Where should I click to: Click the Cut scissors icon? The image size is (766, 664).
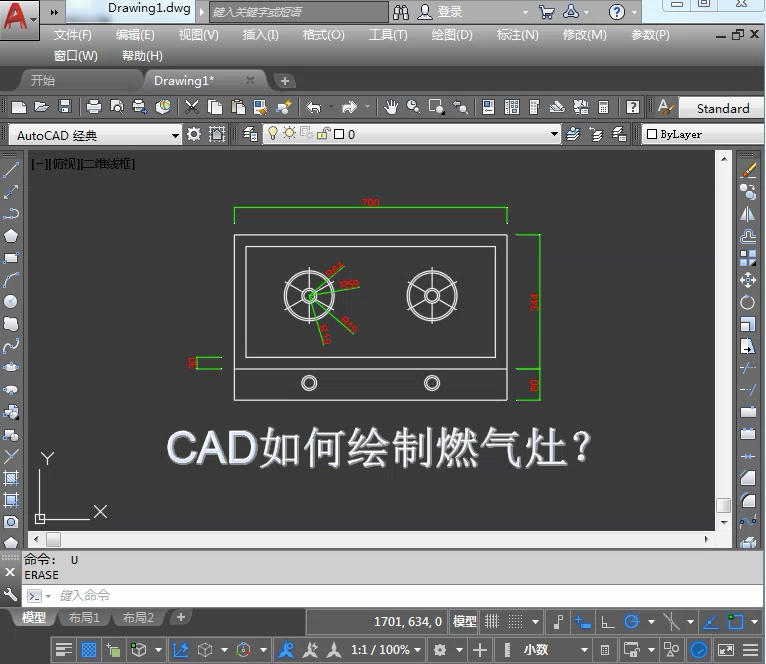pos(190,107)
